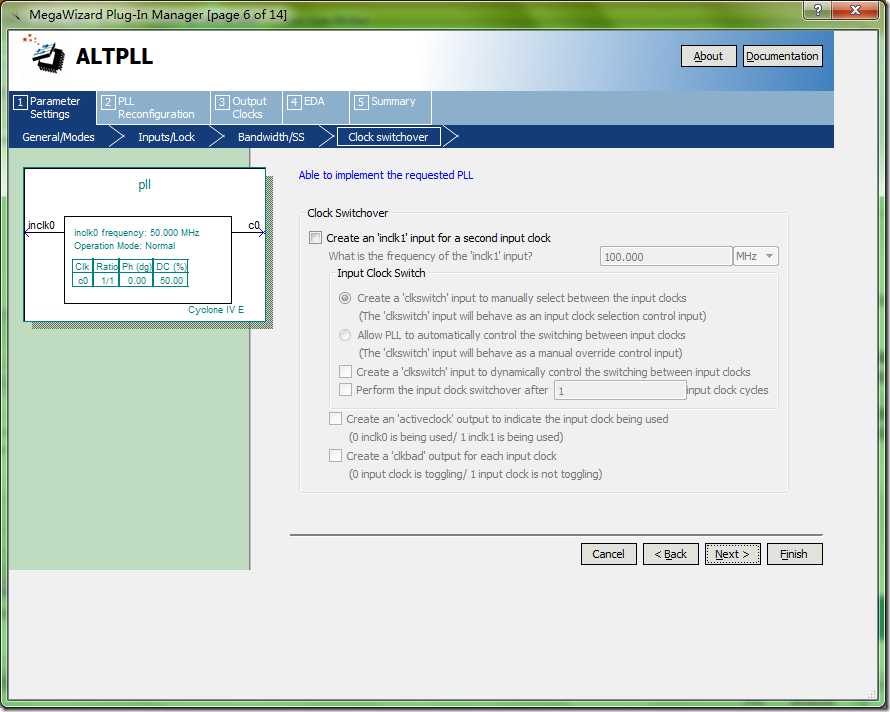890x712 pixels.
Task: Select the Clock switchover page
Action: tap(388, 137)
